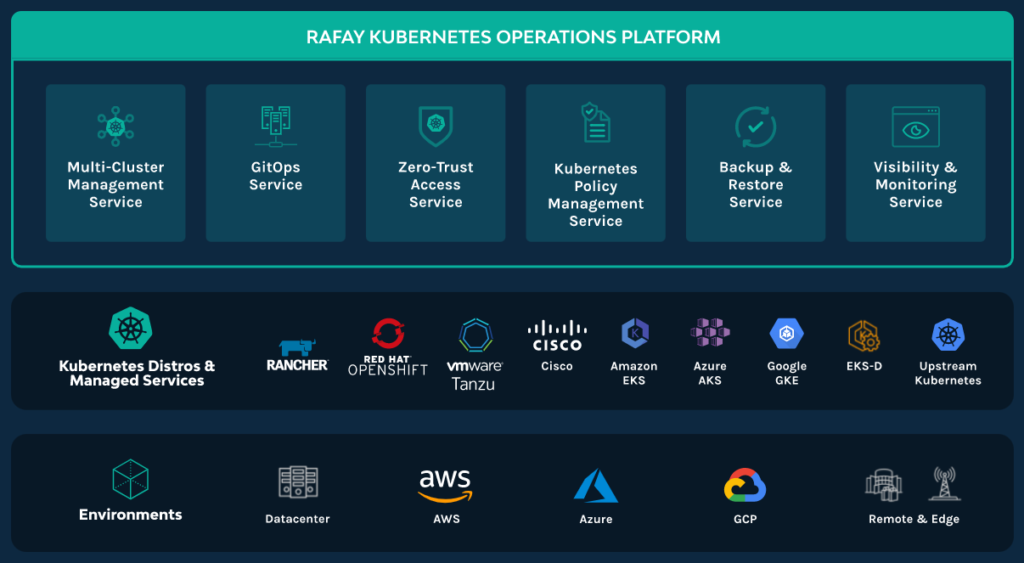Select the Kubernetes Policy Management Service label
Viewport: 1024px width, 563px height.
point(596,195)
